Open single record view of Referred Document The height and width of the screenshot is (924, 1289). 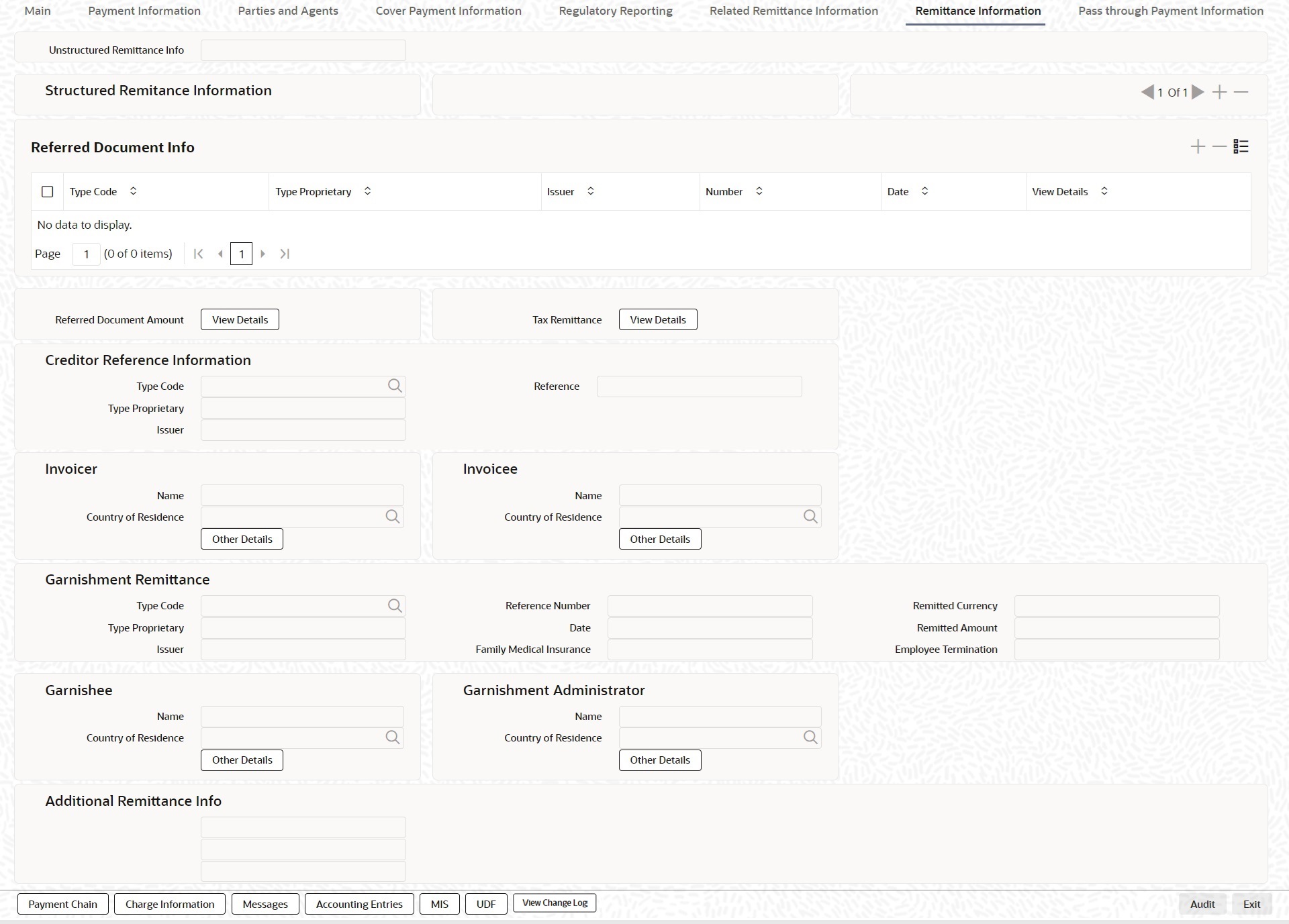tap(1241, 146)
